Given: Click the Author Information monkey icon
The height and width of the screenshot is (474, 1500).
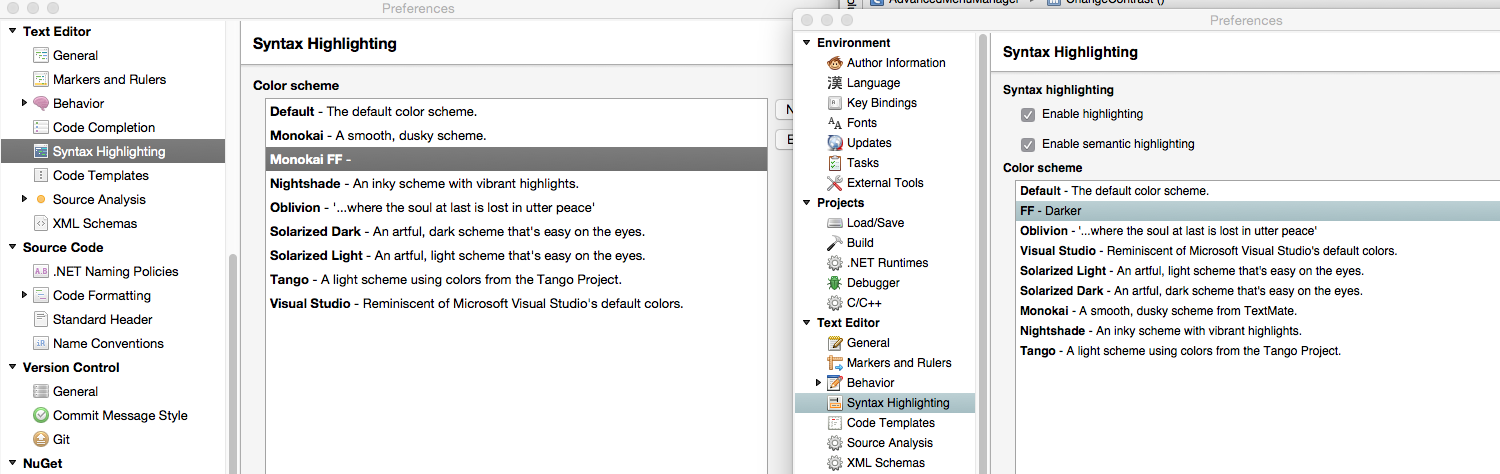Looking at the screenshot, I should (835, 63).
